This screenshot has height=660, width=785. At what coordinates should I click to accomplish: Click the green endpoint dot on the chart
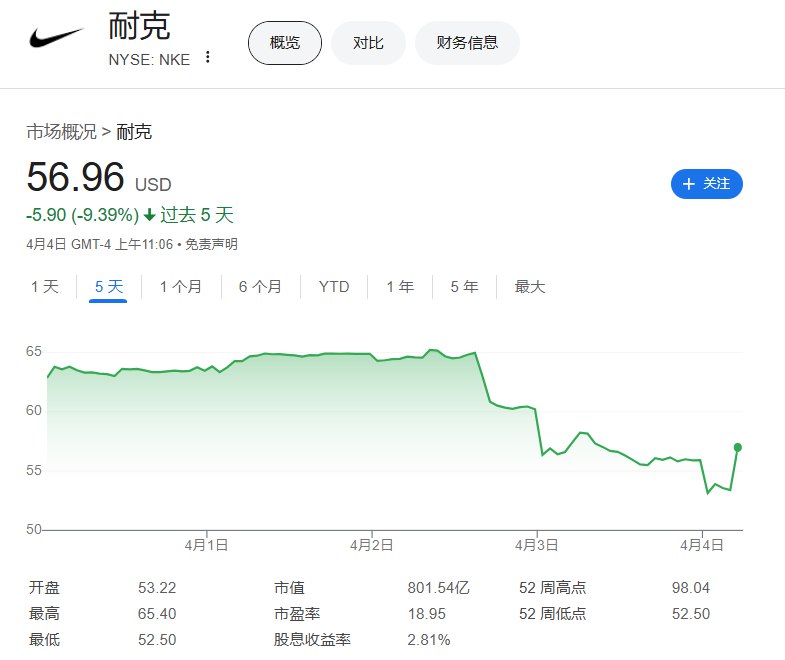tap(737, 447)
